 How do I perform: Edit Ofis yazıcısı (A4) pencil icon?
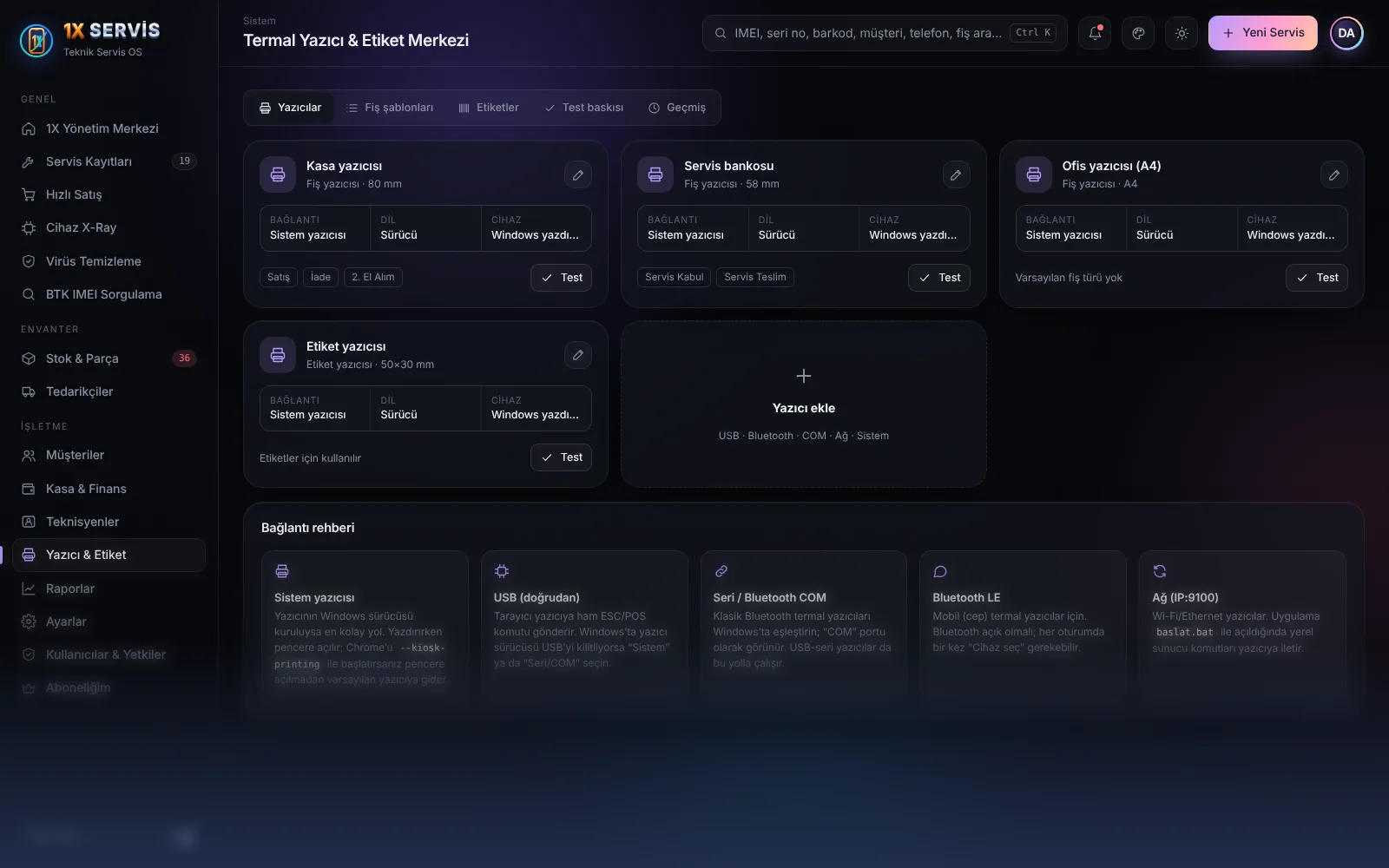point(1334,174)
